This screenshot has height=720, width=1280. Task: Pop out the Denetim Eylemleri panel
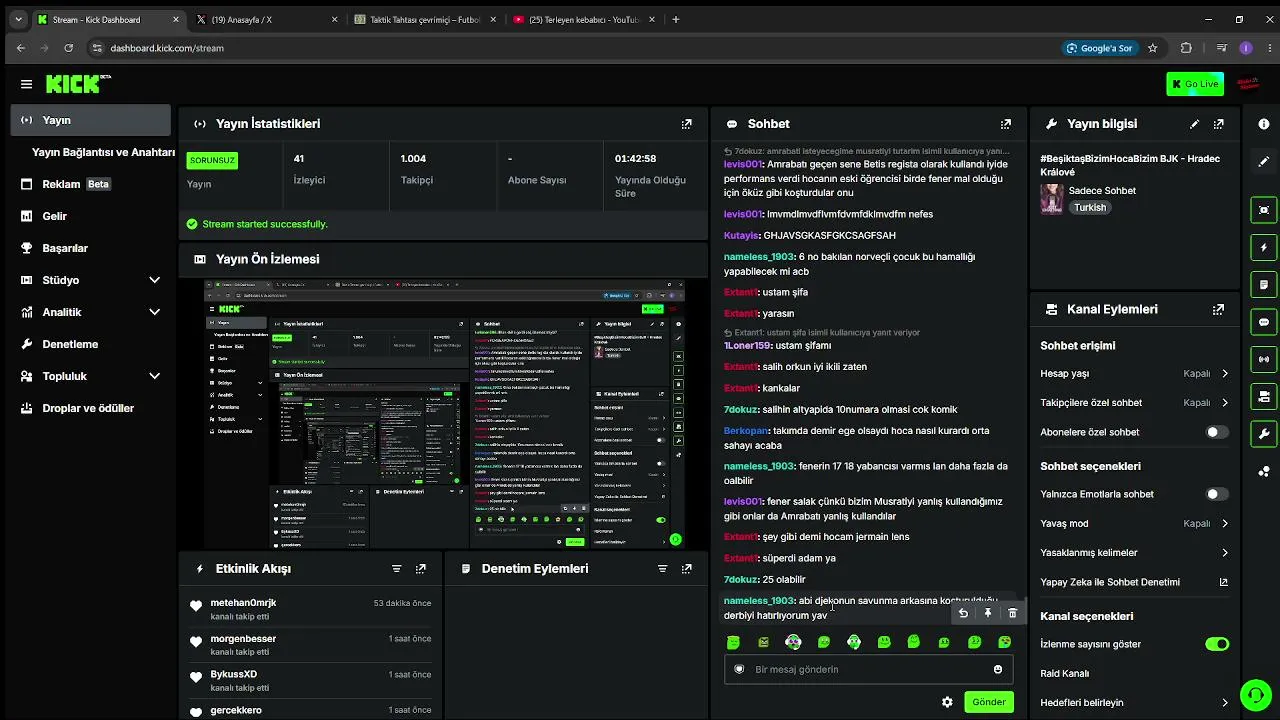[686, 569]
